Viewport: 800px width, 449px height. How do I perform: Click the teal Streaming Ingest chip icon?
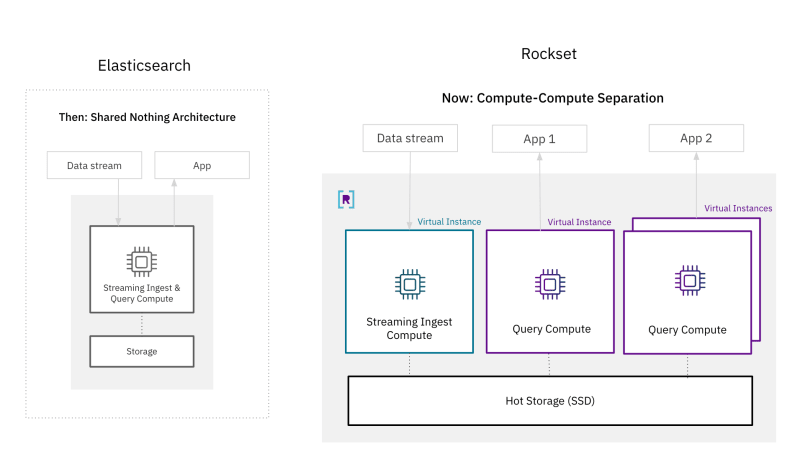coord(410,284)
